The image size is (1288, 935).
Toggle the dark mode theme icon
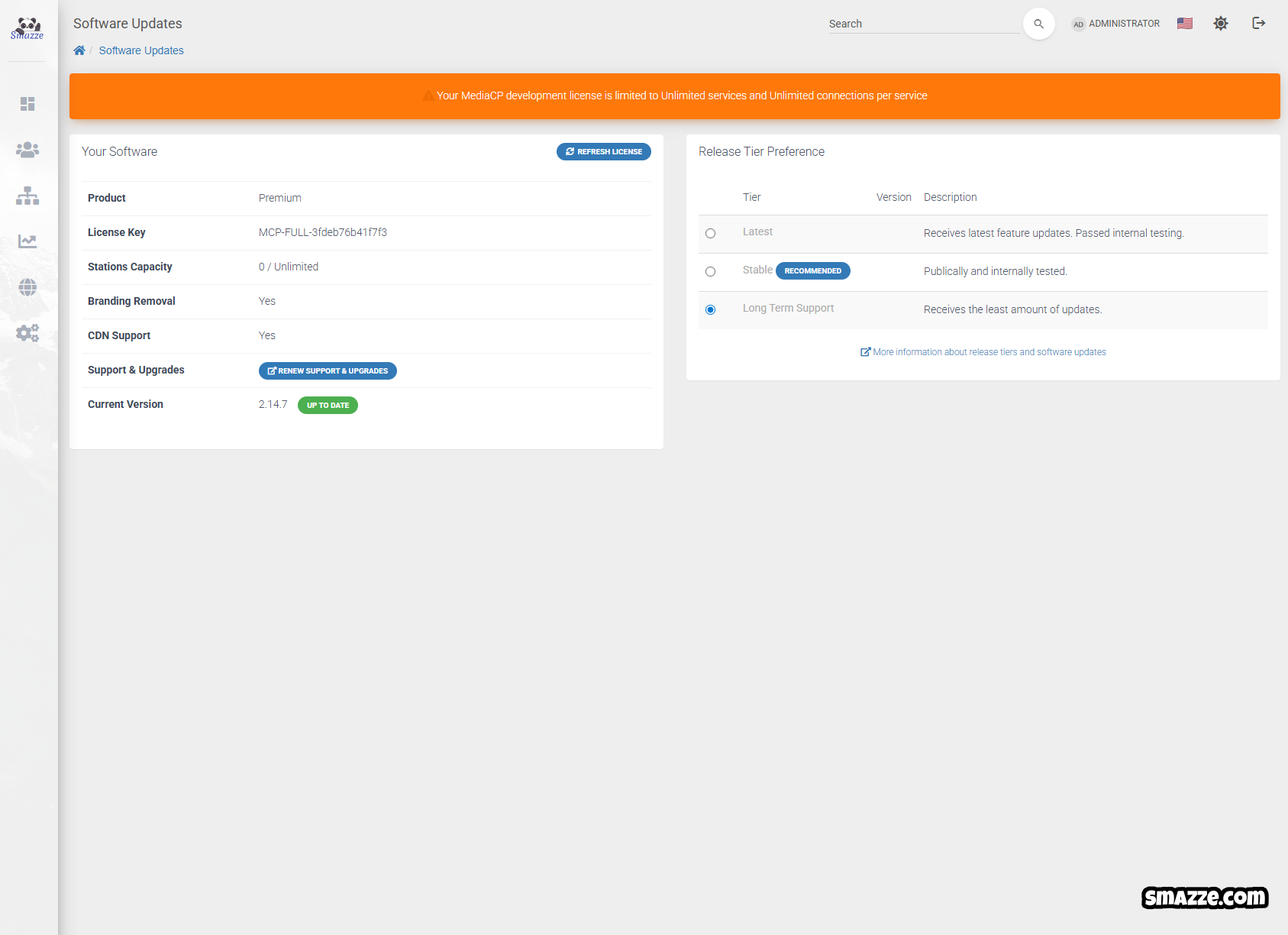[1221, 24]
